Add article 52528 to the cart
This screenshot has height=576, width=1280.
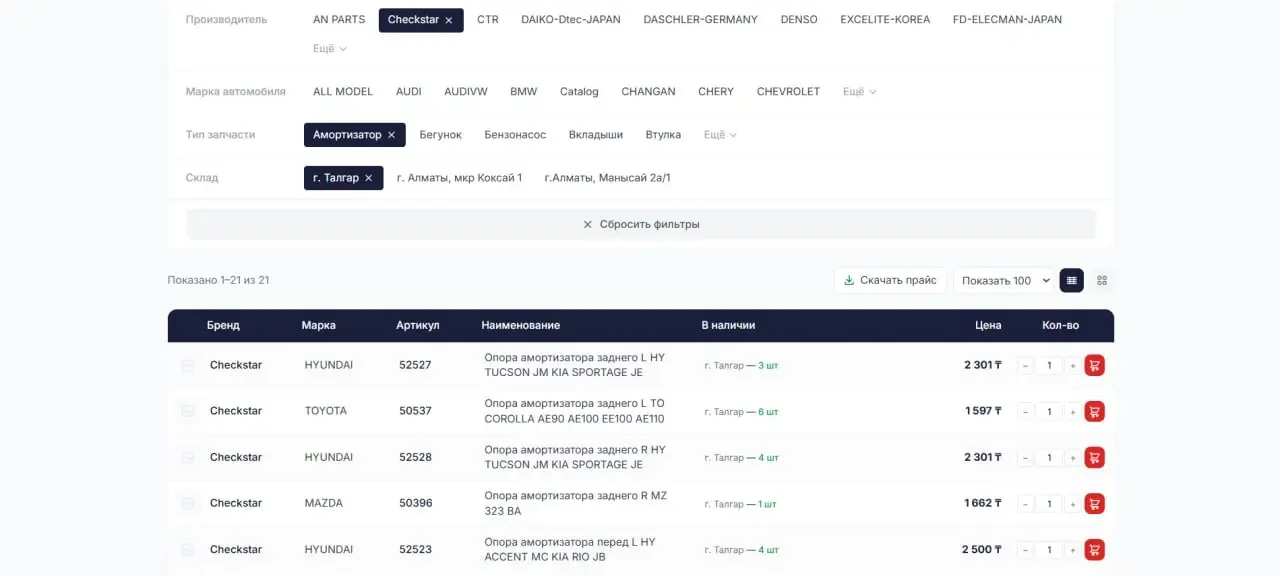pyautogui.click(x=1094, y=457)
